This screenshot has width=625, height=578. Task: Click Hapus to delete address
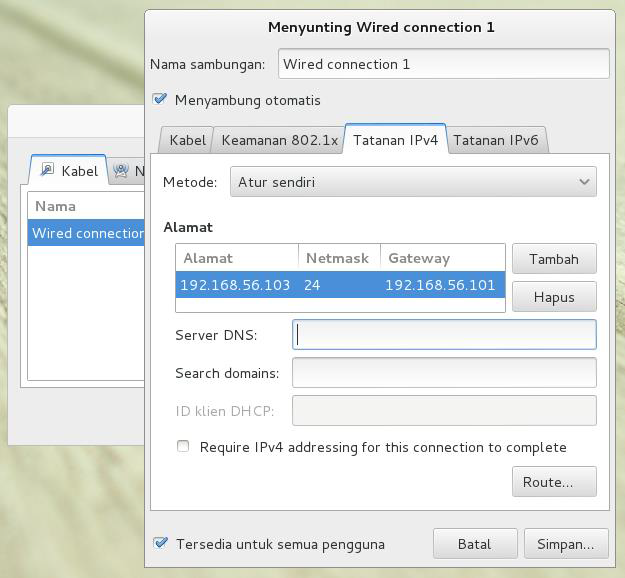coord(553,297)
